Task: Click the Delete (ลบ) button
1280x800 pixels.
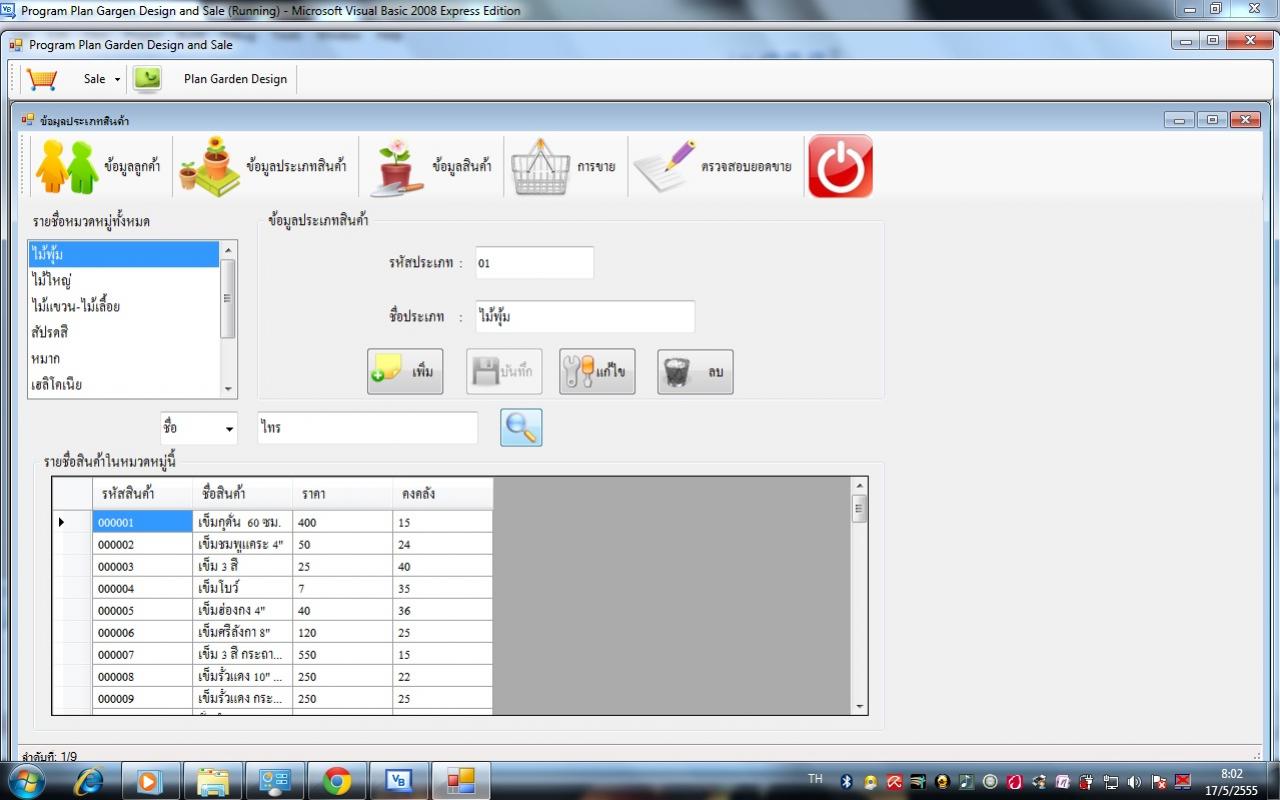Action: point(695,372)
